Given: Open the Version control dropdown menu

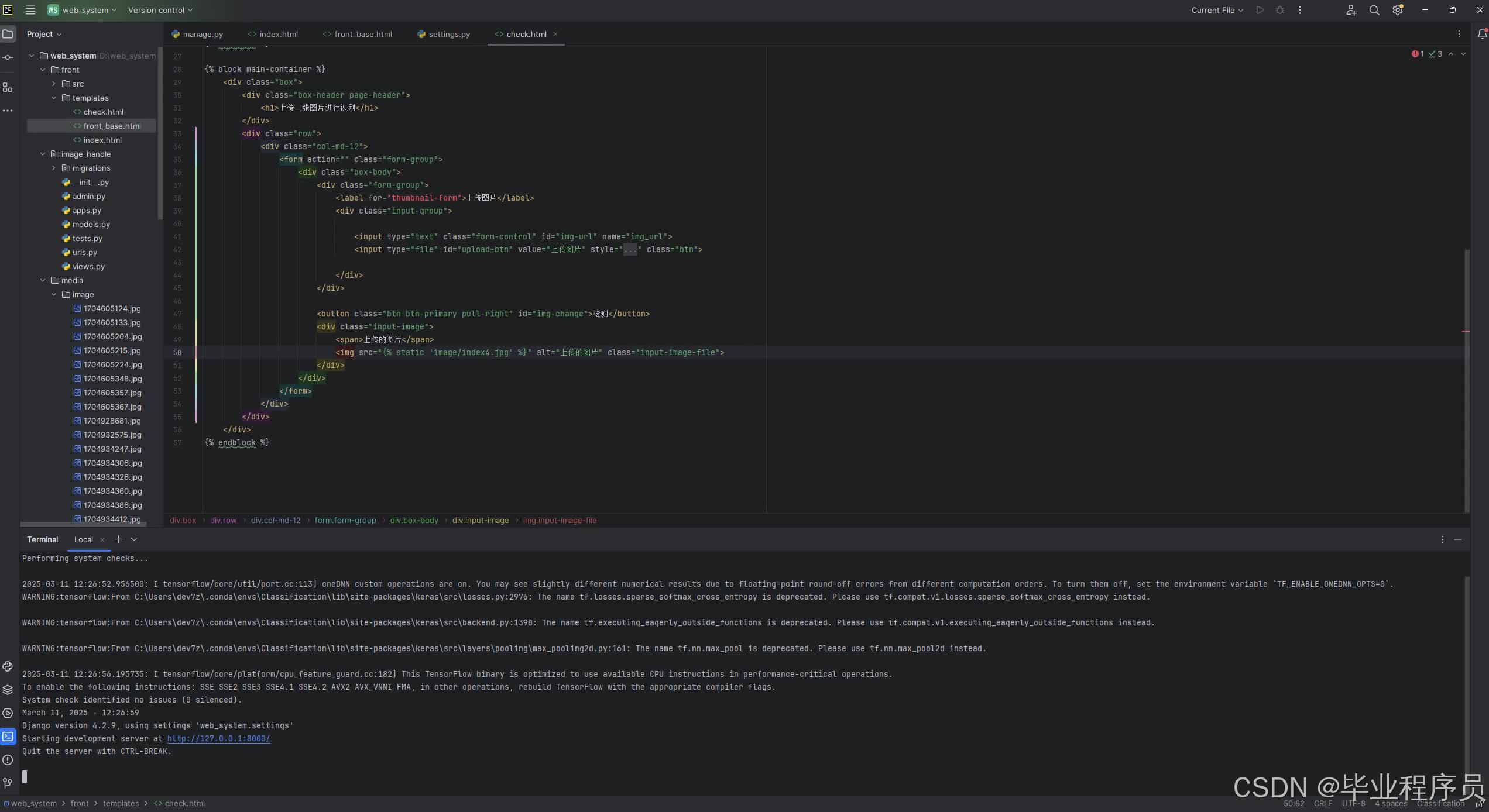Looking at the screenshot, I should click(160, 10).
